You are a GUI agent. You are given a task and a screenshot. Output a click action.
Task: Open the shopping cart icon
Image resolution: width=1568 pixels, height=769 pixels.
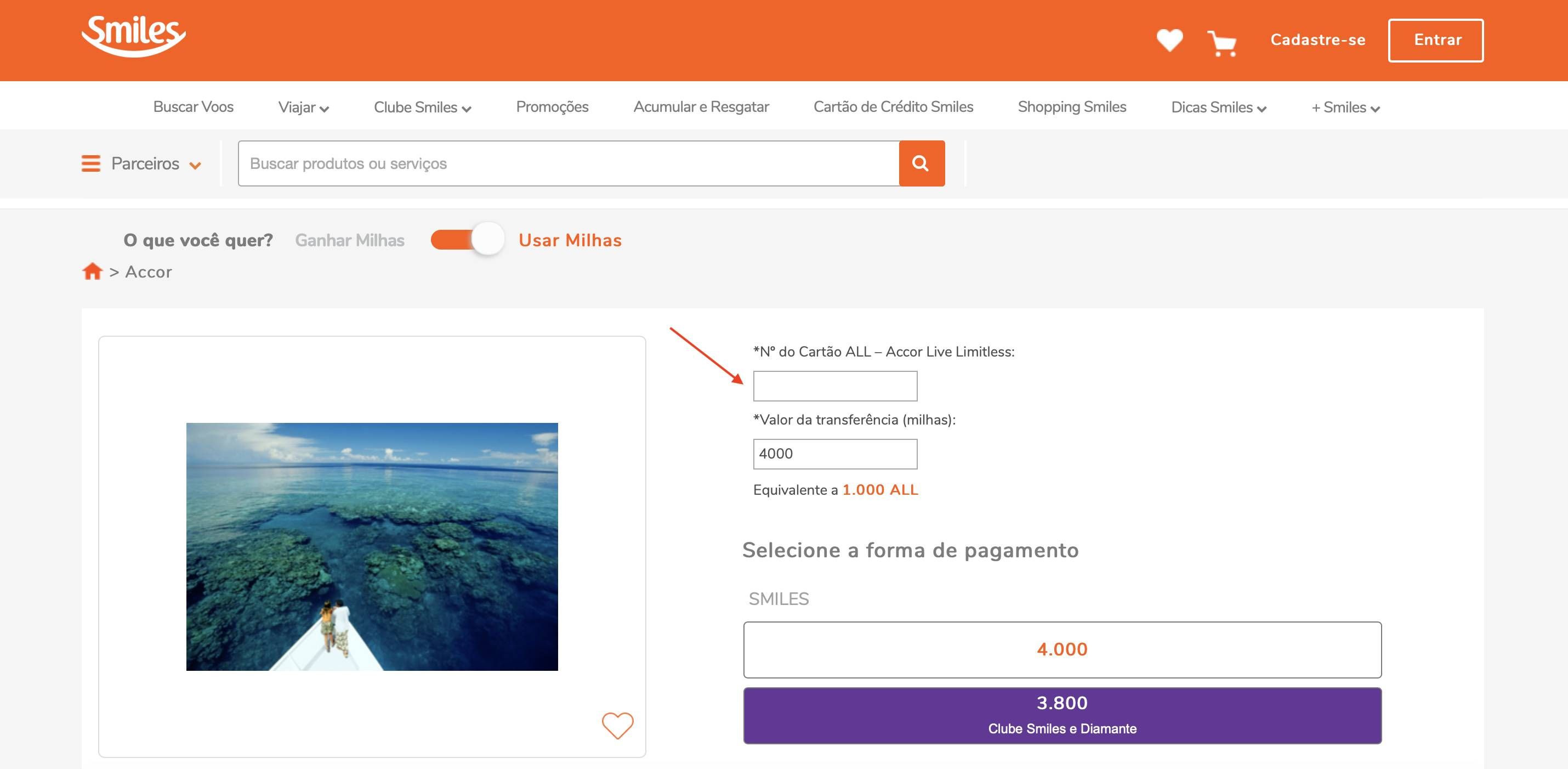[x=1222, y=43]
